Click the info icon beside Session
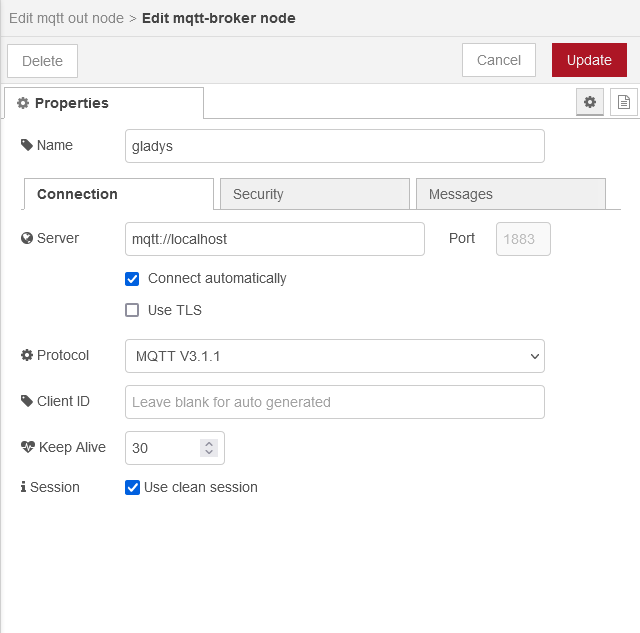 click(23, 487)
